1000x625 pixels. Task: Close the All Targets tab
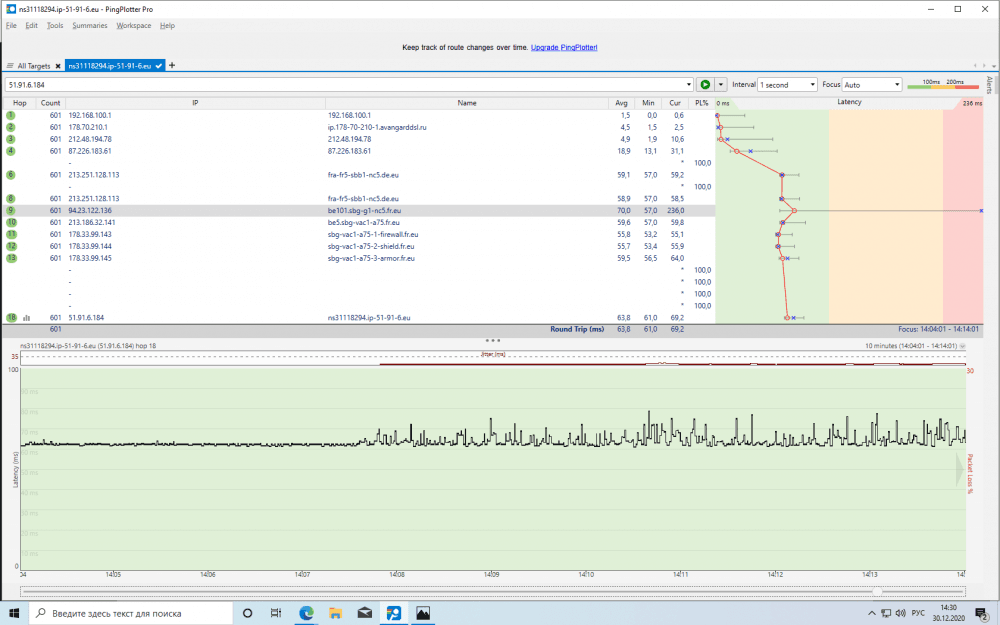point(58,65)
